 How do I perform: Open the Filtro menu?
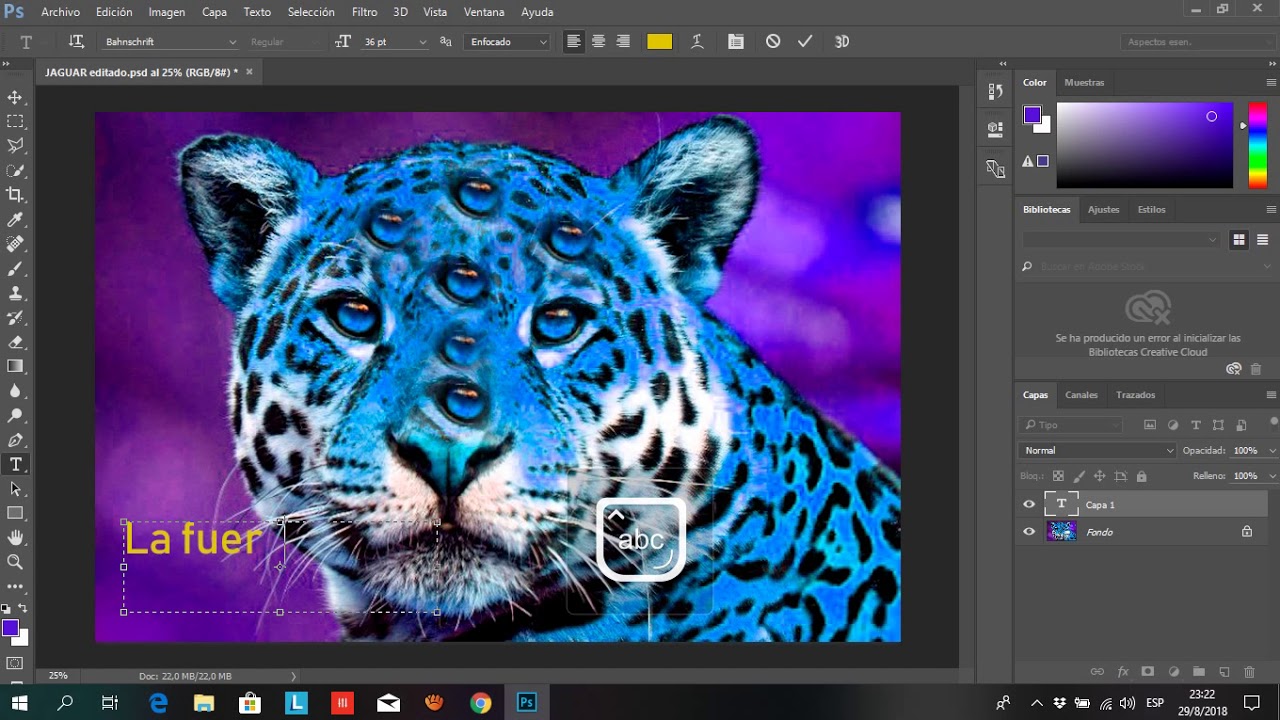point(364,12)
